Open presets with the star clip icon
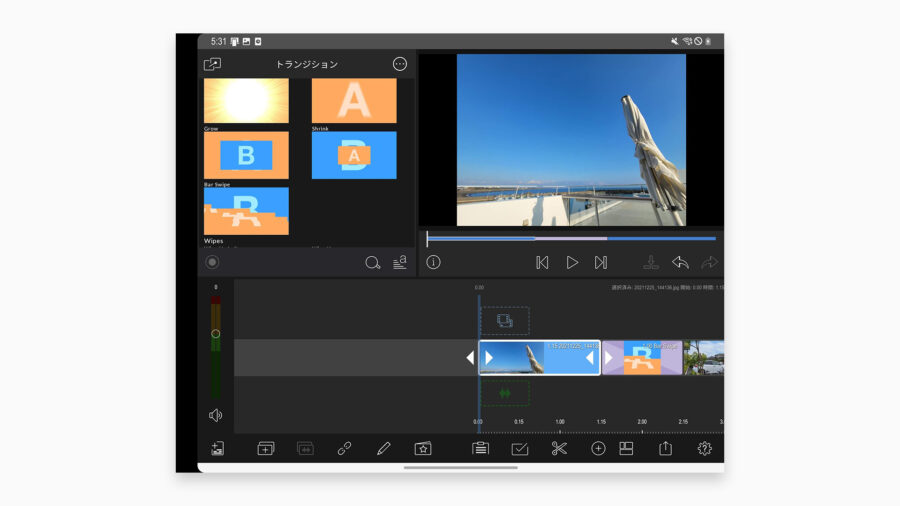Screen dimensions: 900x506 click(x=423, y=448)
